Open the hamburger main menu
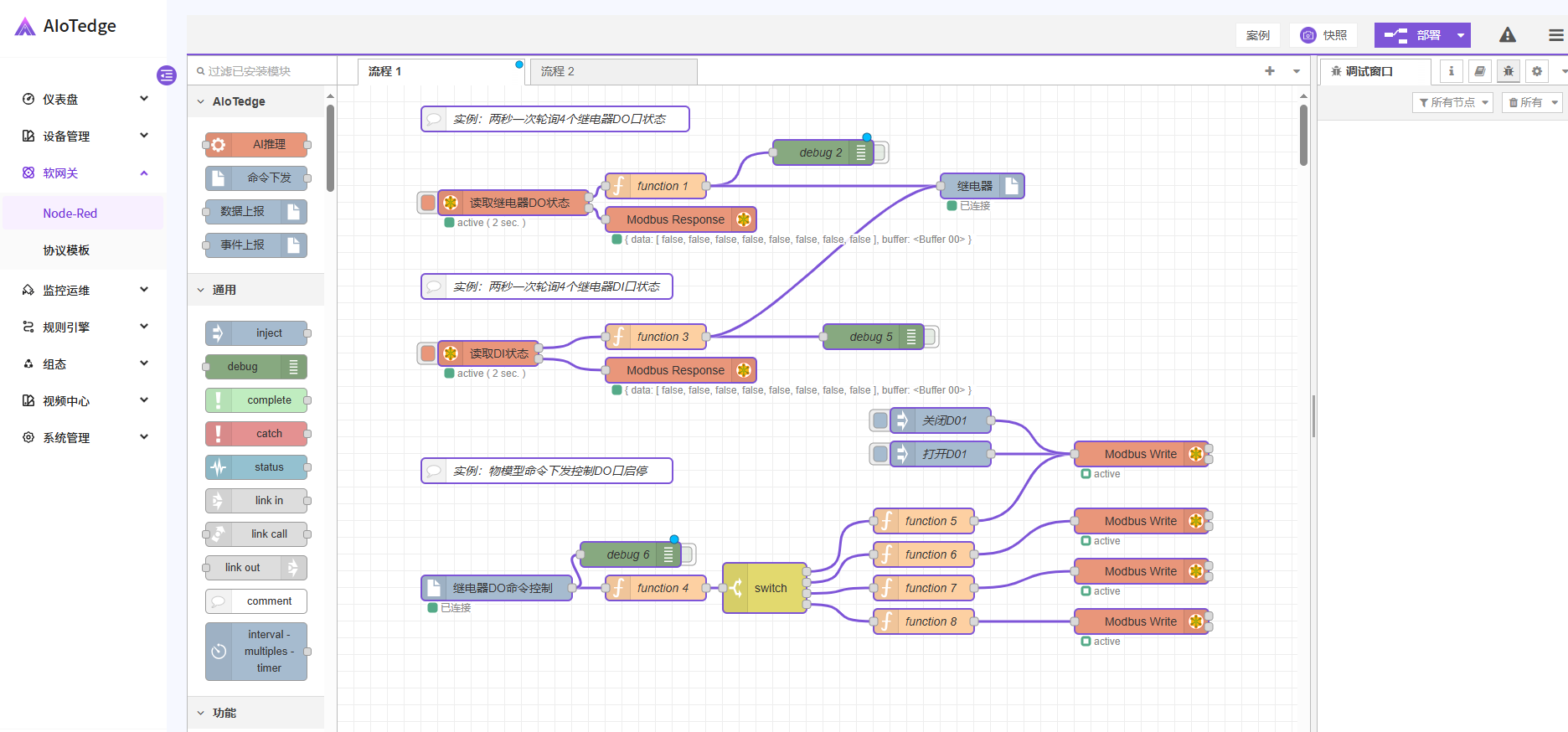The image size is (1568, 732). point(1555,35)
